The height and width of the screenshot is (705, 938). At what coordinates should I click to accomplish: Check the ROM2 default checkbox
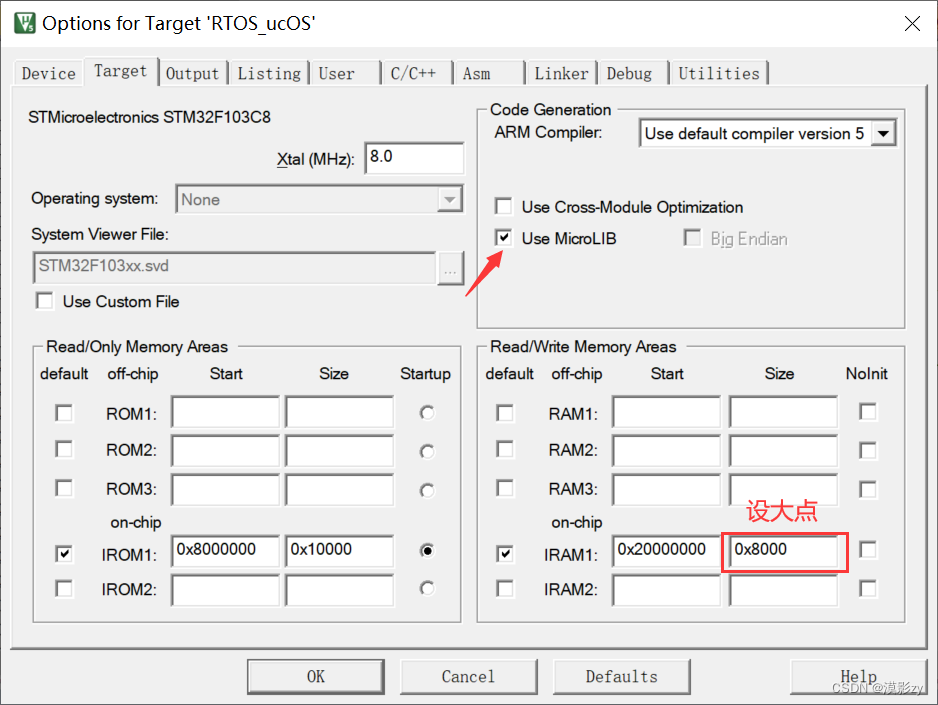64,449
